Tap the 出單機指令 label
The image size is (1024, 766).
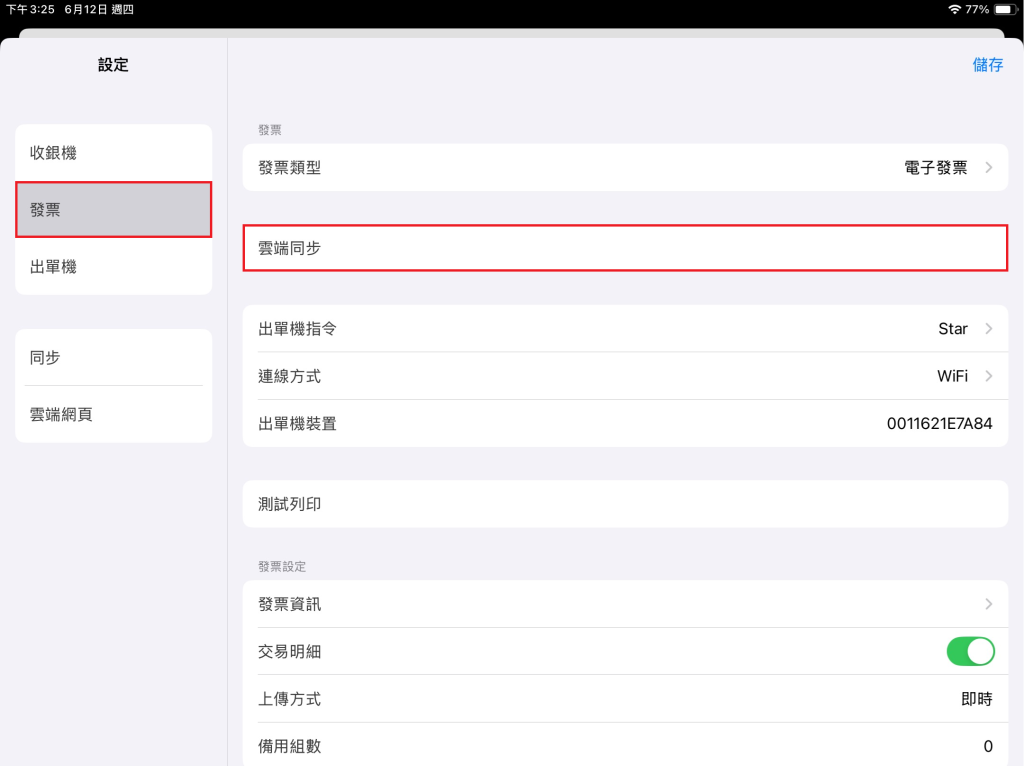point(297,328)
